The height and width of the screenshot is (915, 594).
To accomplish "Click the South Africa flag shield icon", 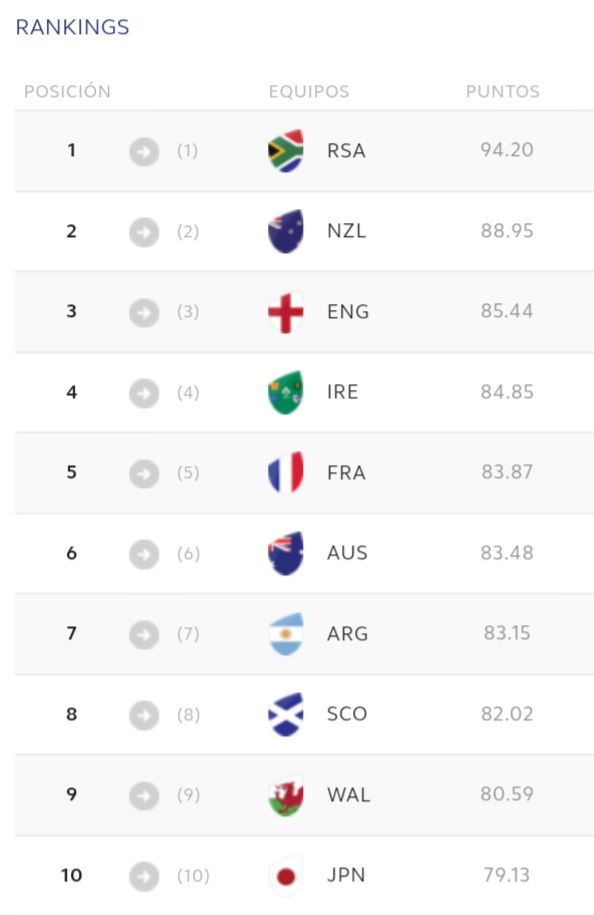I will (286, 151).
